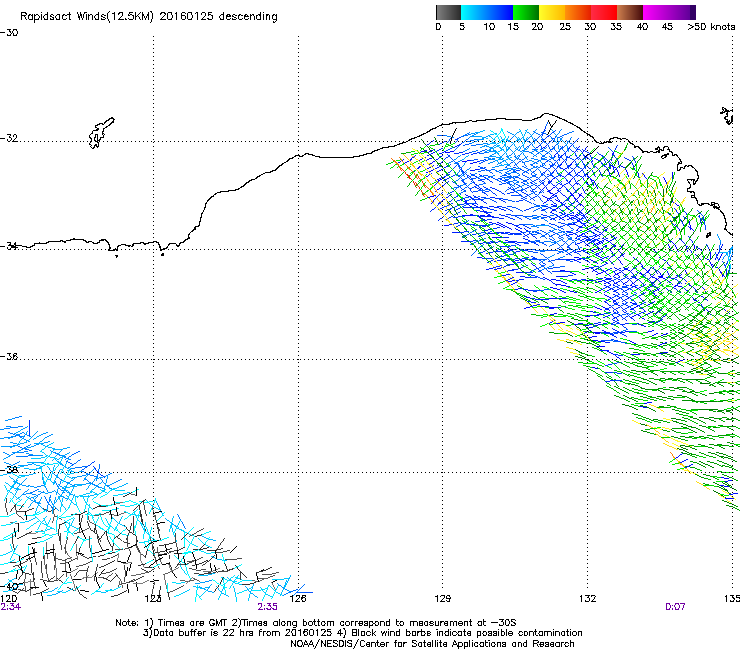
Task: Click the cyan-blue 5-15 knots legend segment
Action: [x=487, y=12]
